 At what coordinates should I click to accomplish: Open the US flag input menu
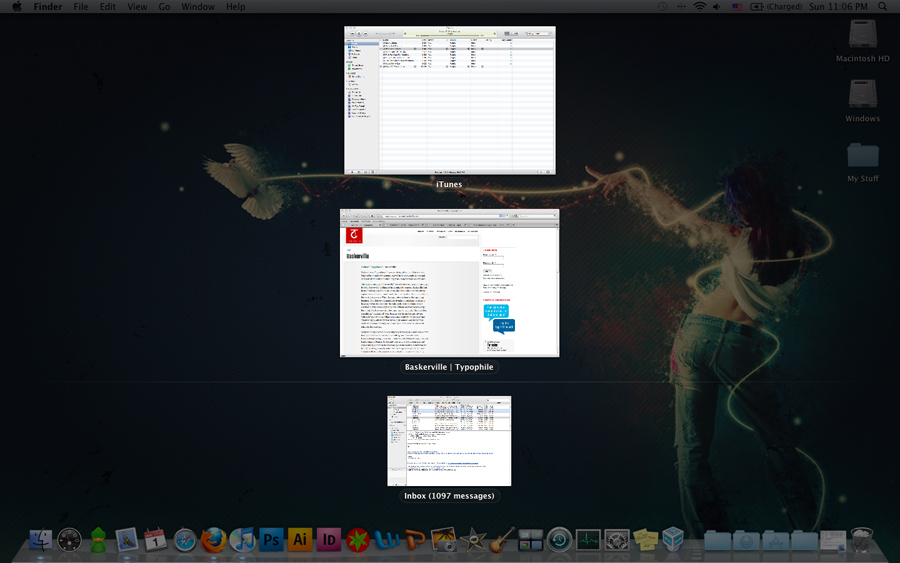coord(737,7)
